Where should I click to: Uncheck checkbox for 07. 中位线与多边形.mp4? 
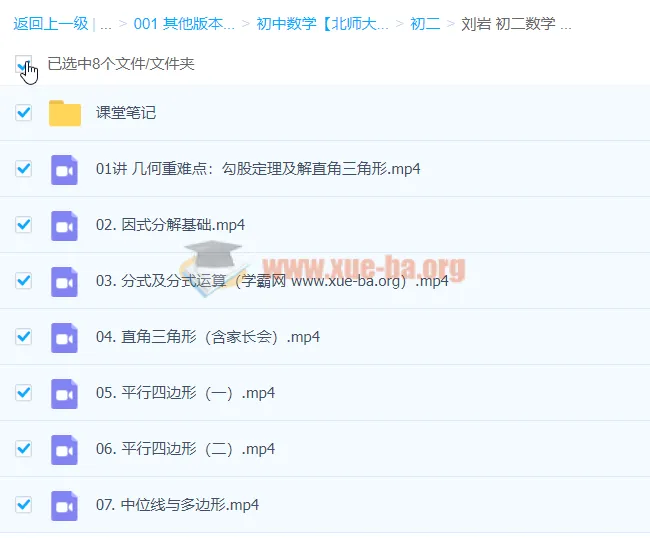[24, 505]
